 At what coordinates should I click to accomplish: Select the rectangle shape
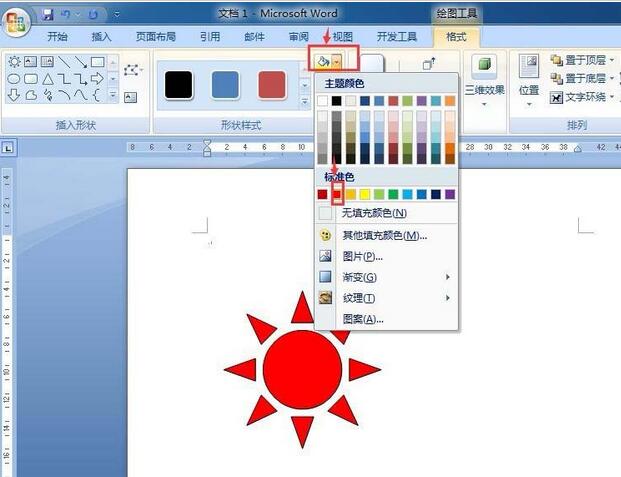click(x=97, y=62)
